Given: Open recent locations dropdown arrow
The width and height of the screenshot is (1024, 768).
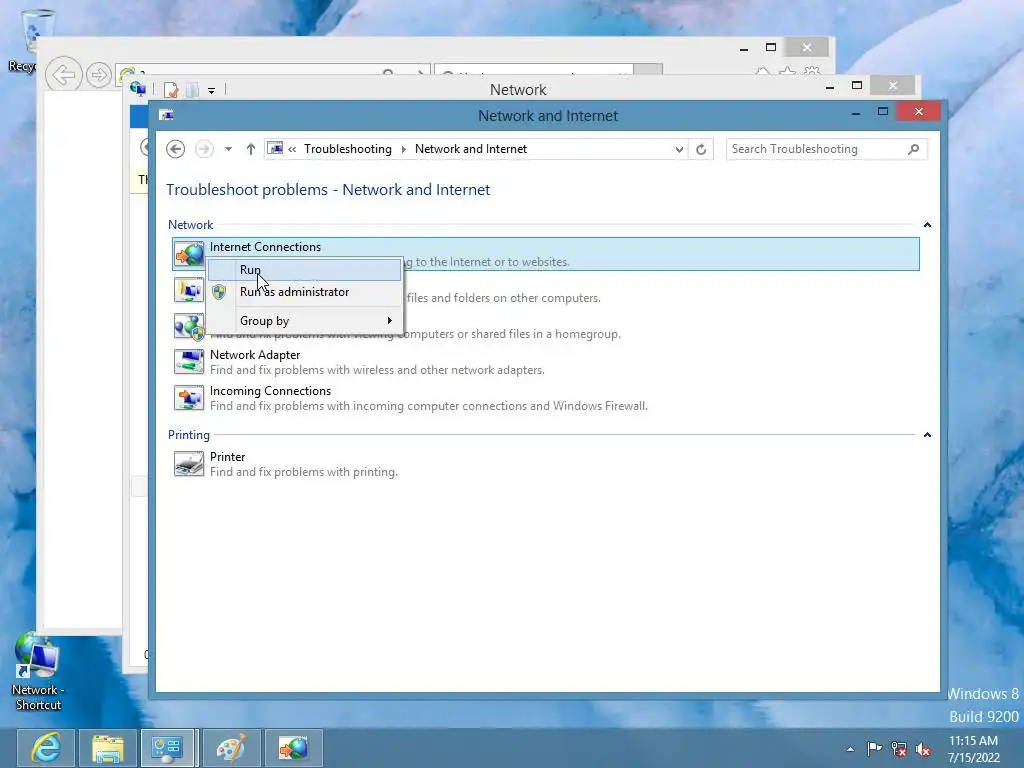Looking at the screenshot, I should (229, 149).
